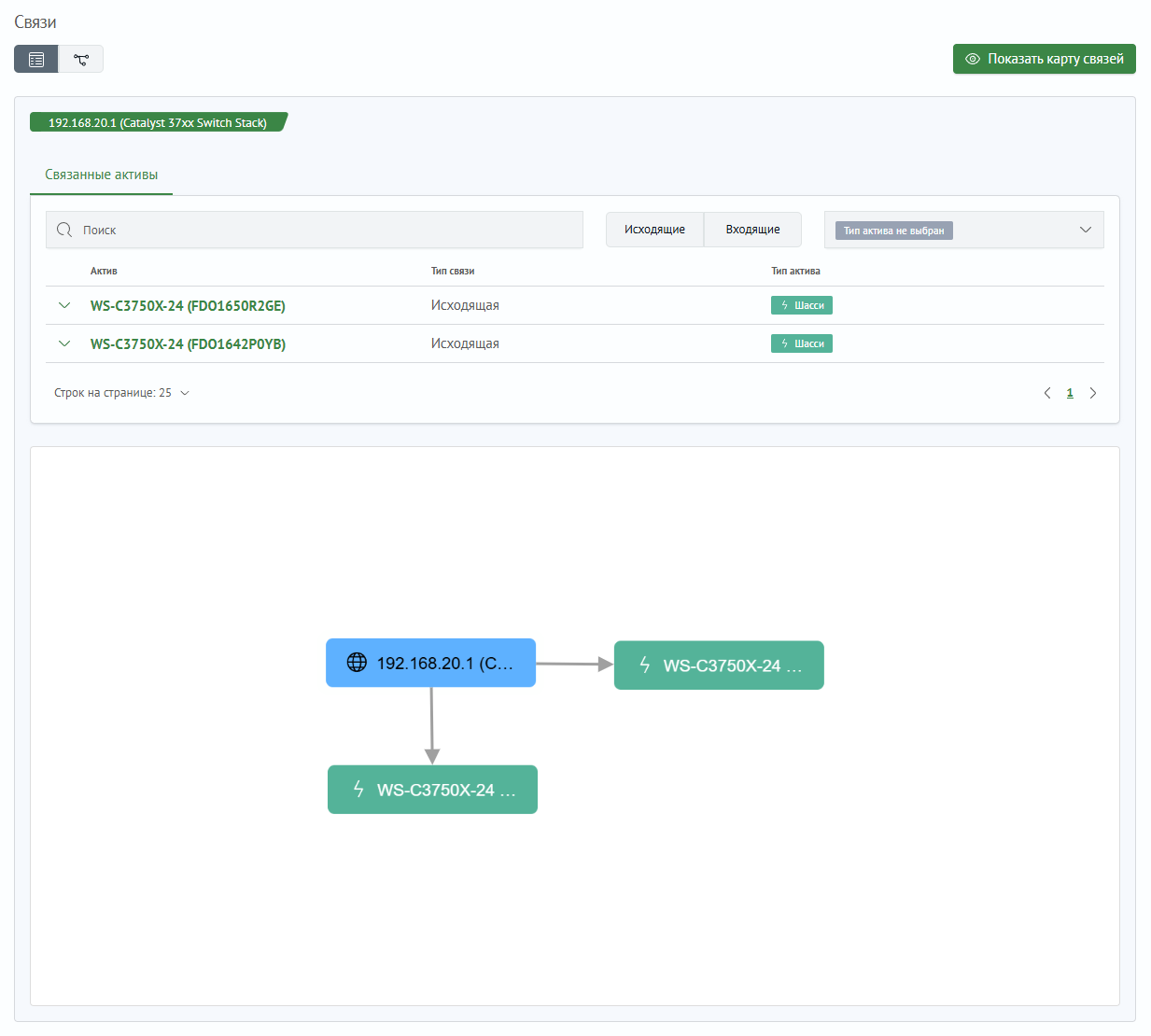The height and width of the screenshot is (1036, 1151).
Task: Click Шасси badge in FDO1650R2GE row
Action: point(802,305)
